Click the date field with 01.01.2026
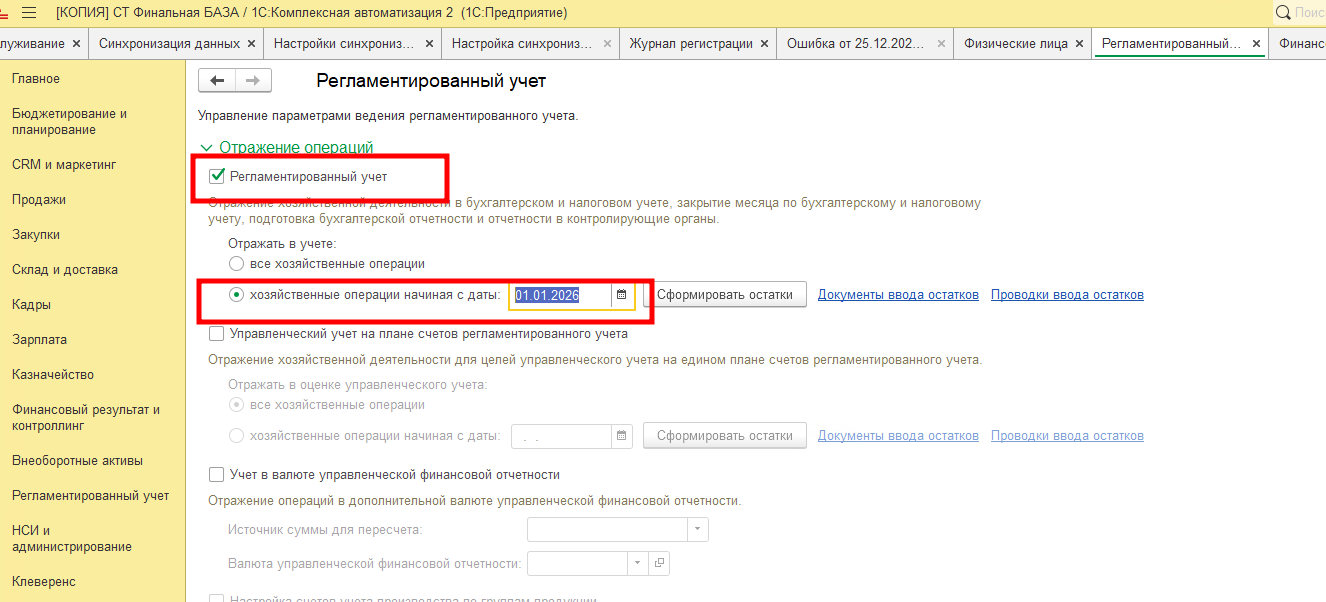The image size is (1326, 602). click(559, 295)
